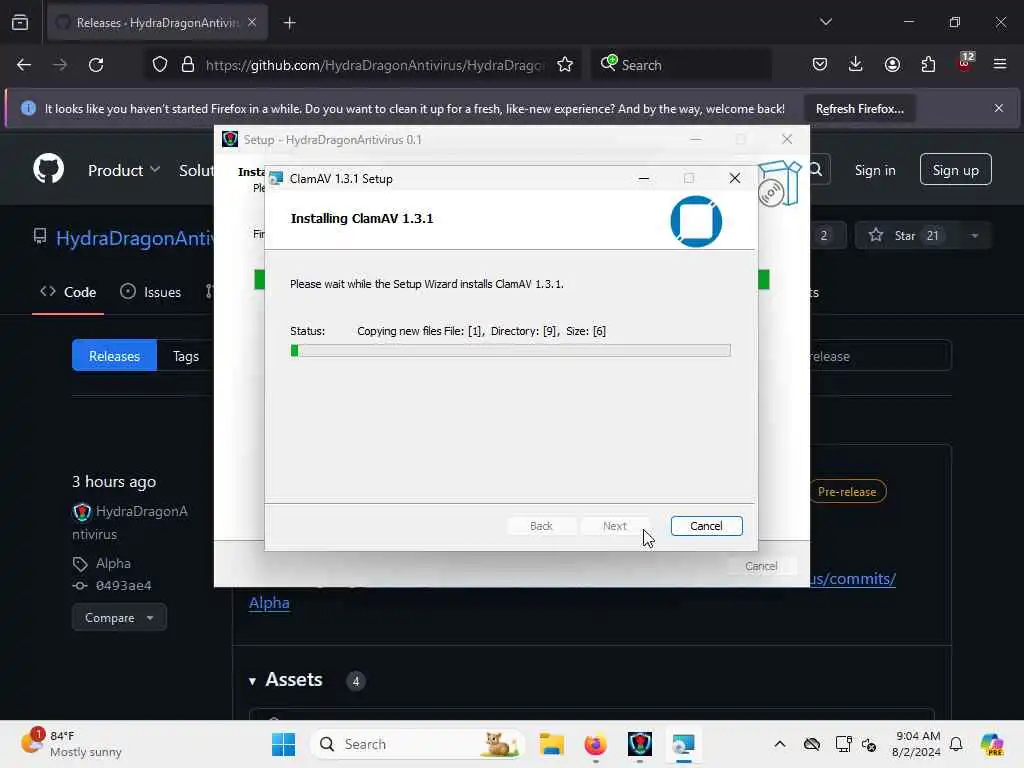Reload the page in Firefox
The height and width of the screenshot is (768, 1024).
pyautogui.click(x=96, y=65)
